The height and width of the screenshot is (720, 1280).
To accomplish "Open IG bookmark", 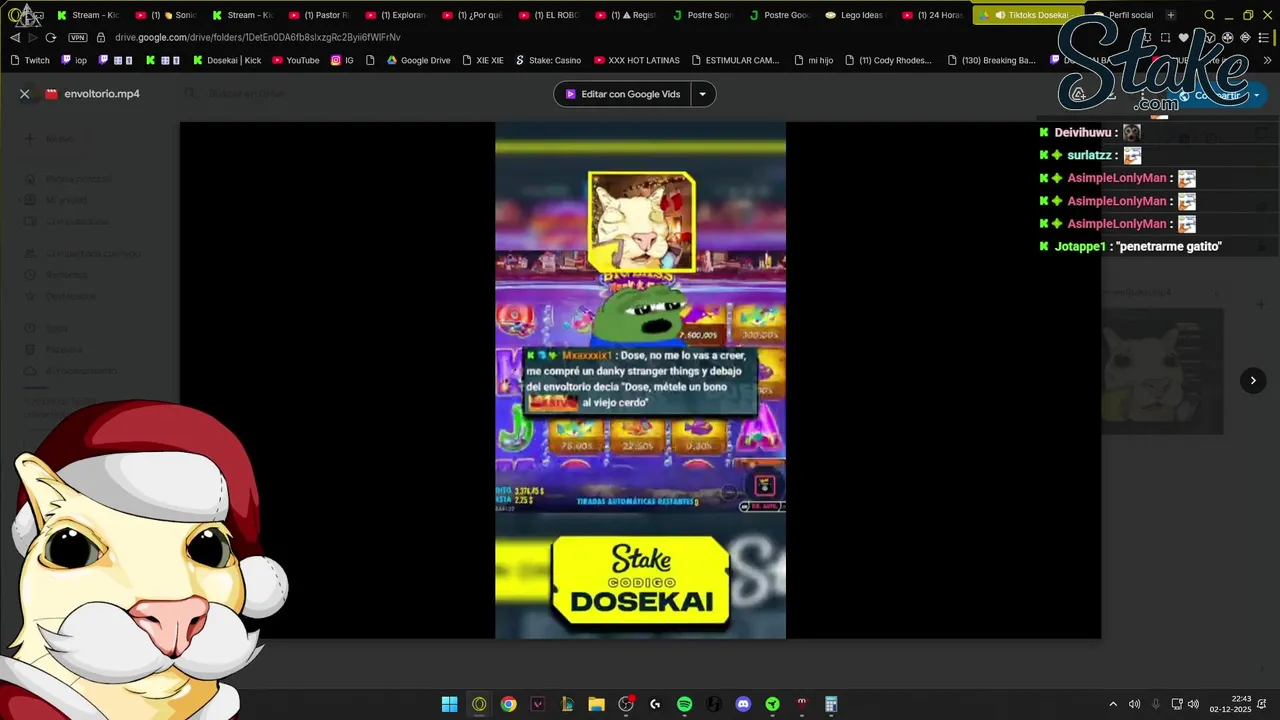I will (x=342, y=60).
